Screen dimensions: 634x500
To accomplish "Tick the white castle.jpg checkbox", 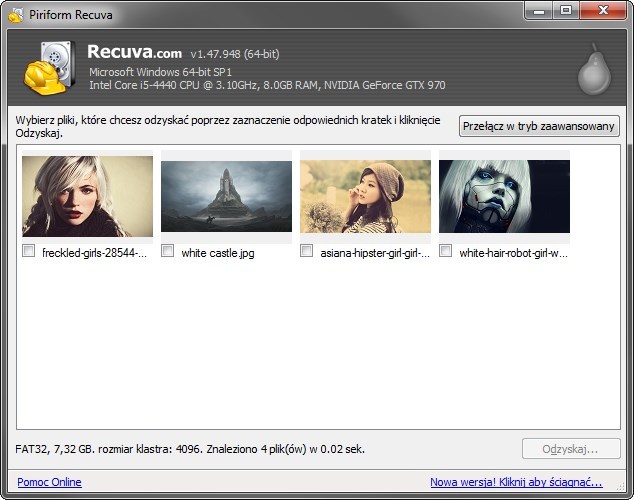I will (167, 251).
